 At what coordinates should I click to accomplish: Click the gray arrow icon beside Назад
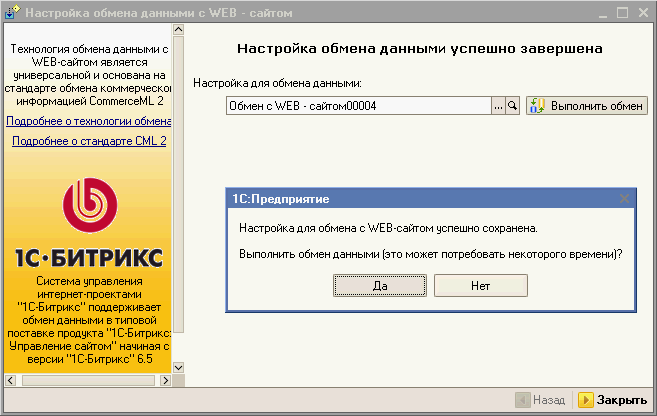pyautogui.click(x=522, y=400)
